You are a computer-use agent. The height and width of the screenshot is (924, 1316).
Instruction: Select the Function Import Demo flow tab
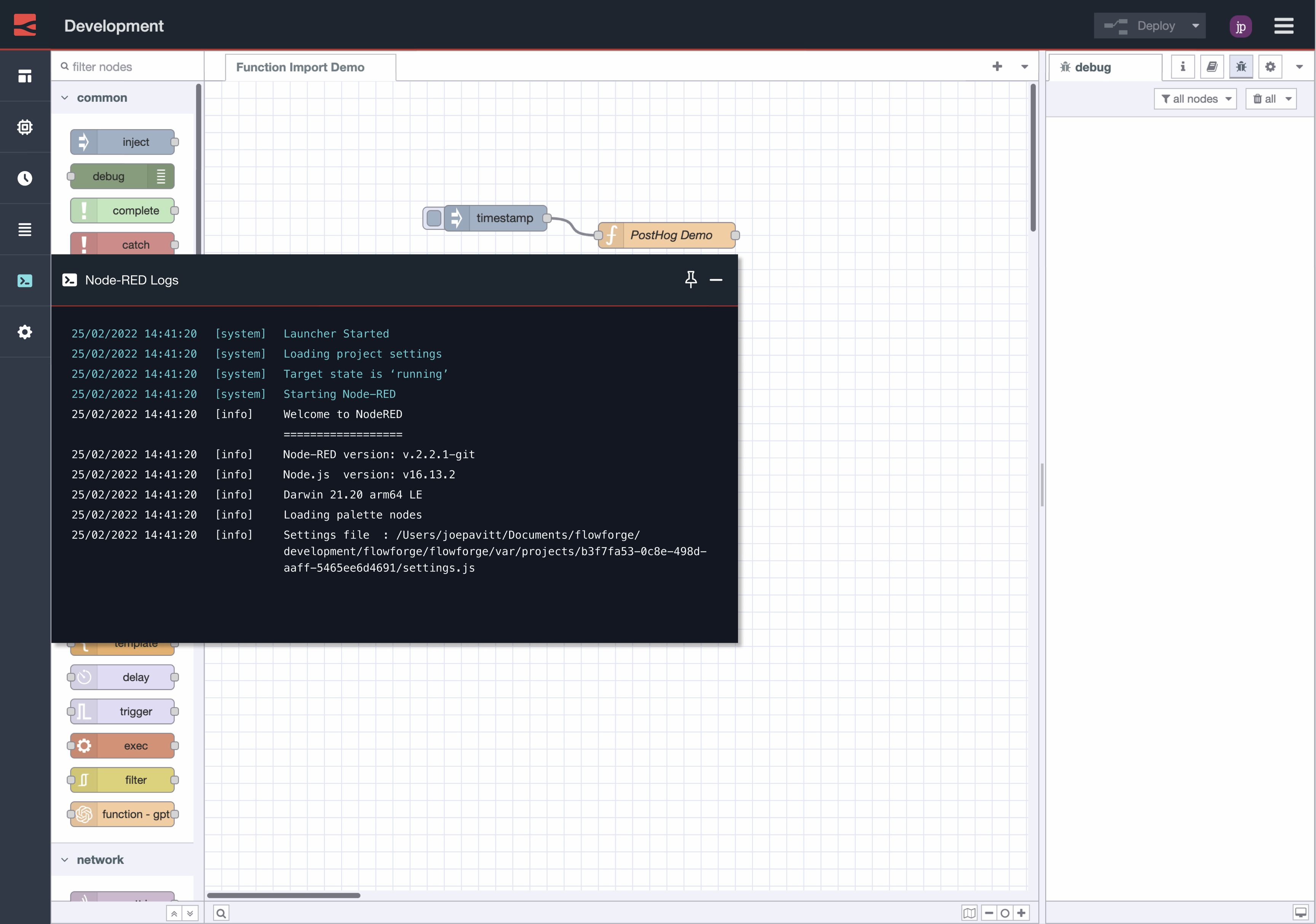300,67
